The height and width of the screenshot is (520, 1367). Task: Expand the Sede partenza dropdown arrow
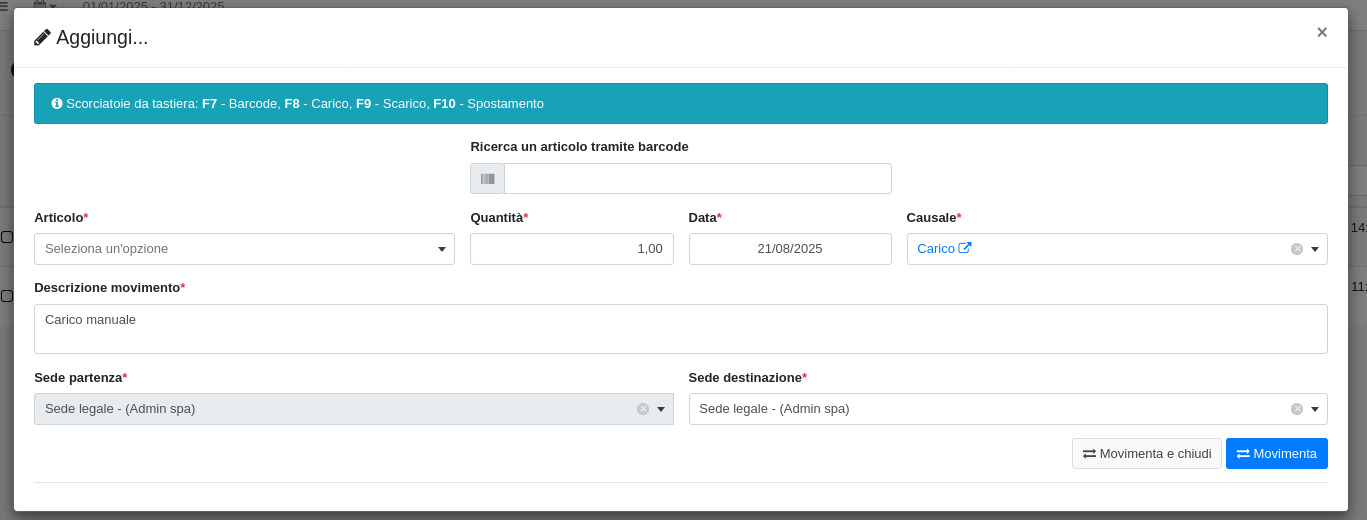tap(661, 409)
